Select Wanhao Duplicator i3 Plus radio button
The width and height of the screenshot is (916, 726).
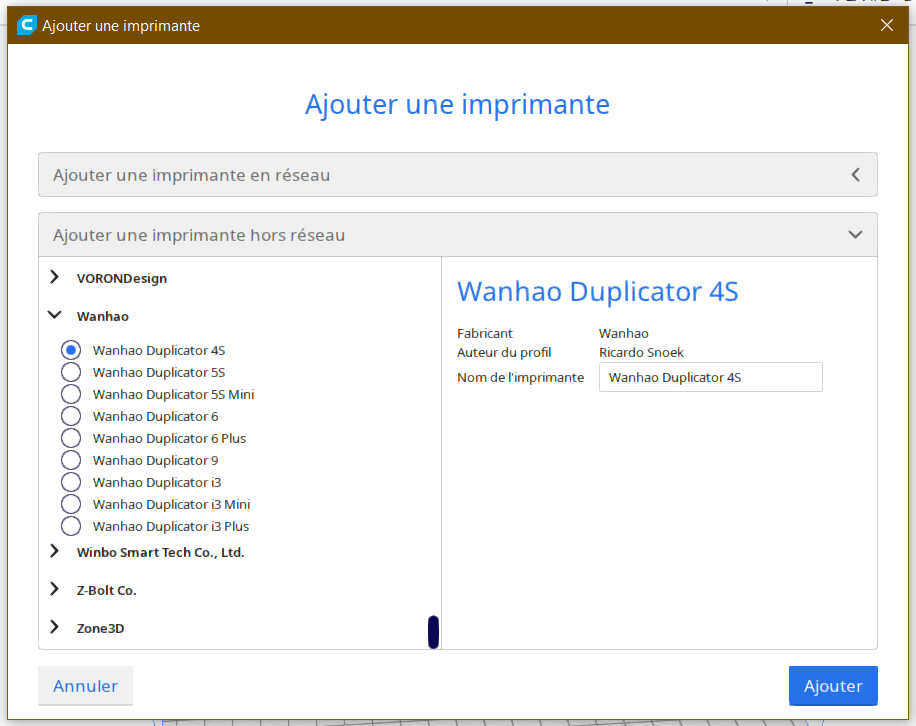(71, 526)
